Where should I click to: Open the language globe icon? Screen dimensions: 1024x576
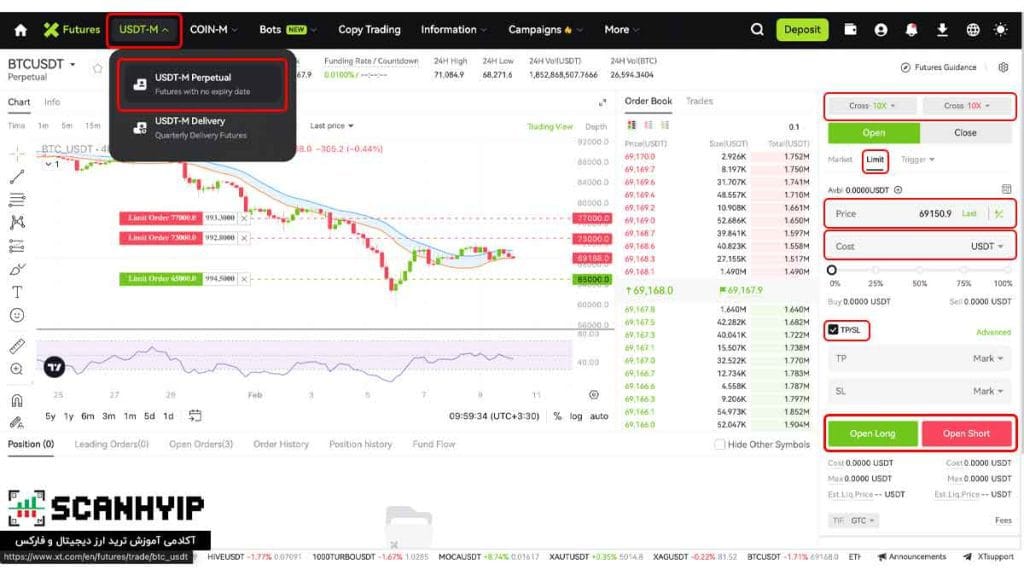(972, 30)
